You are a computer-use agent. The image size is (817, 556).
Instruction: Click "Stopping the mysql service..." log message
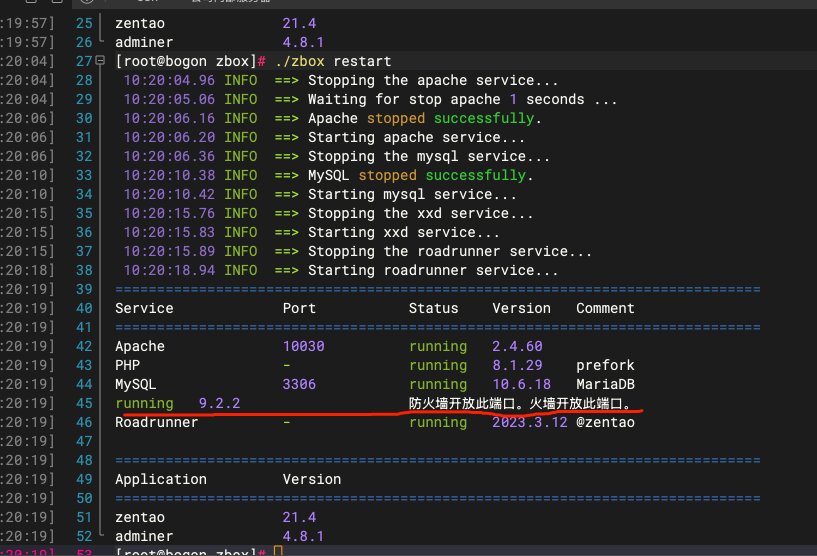pyautogui.click(x=429, y=156)
